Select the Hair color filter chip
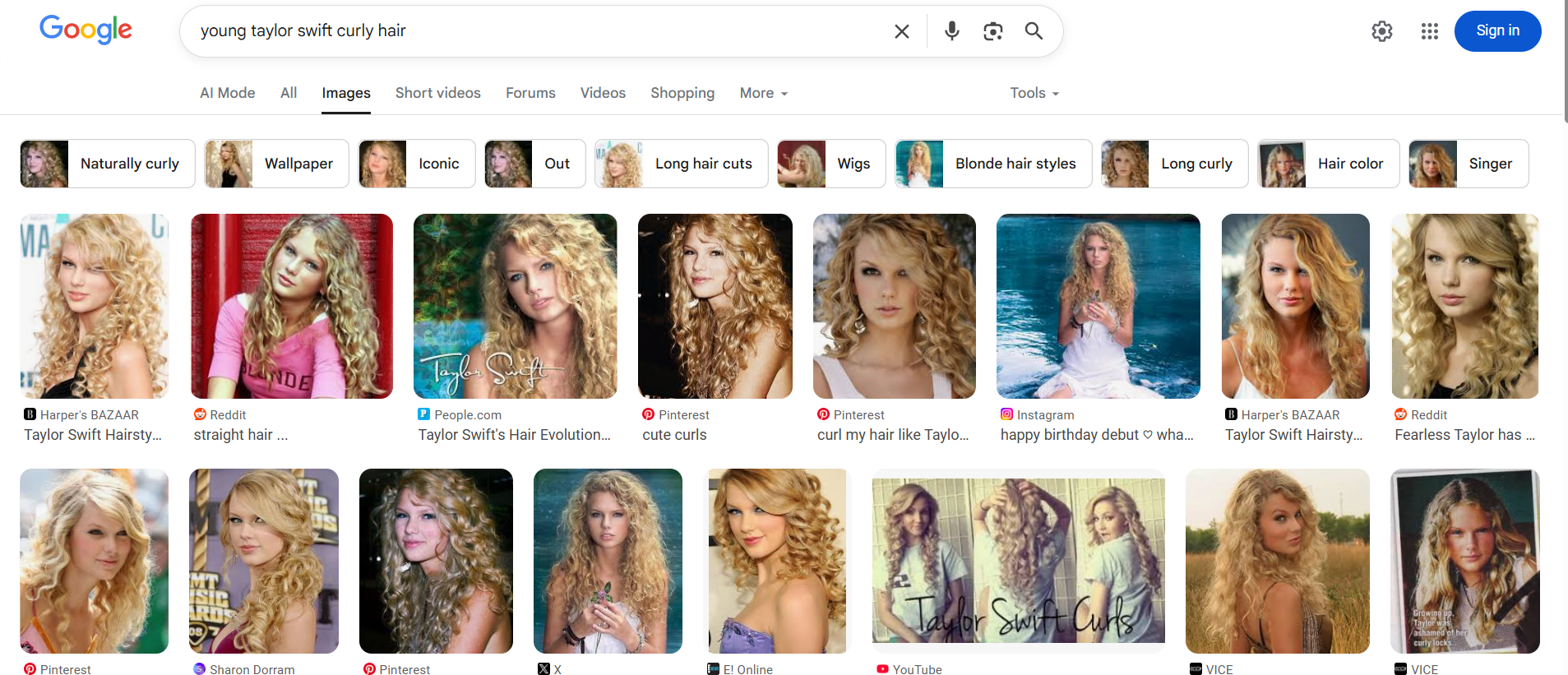 click(1329, 164)
